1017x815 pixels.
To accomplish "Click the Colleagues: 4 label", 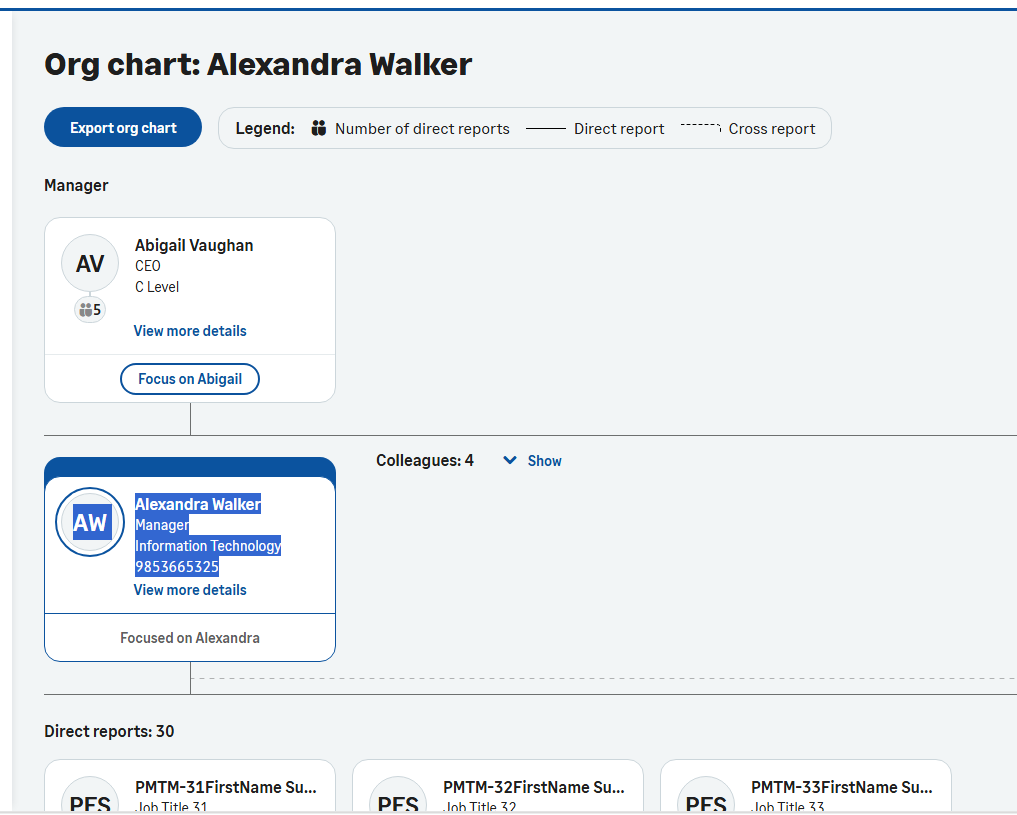I will (x=425, y=461).
